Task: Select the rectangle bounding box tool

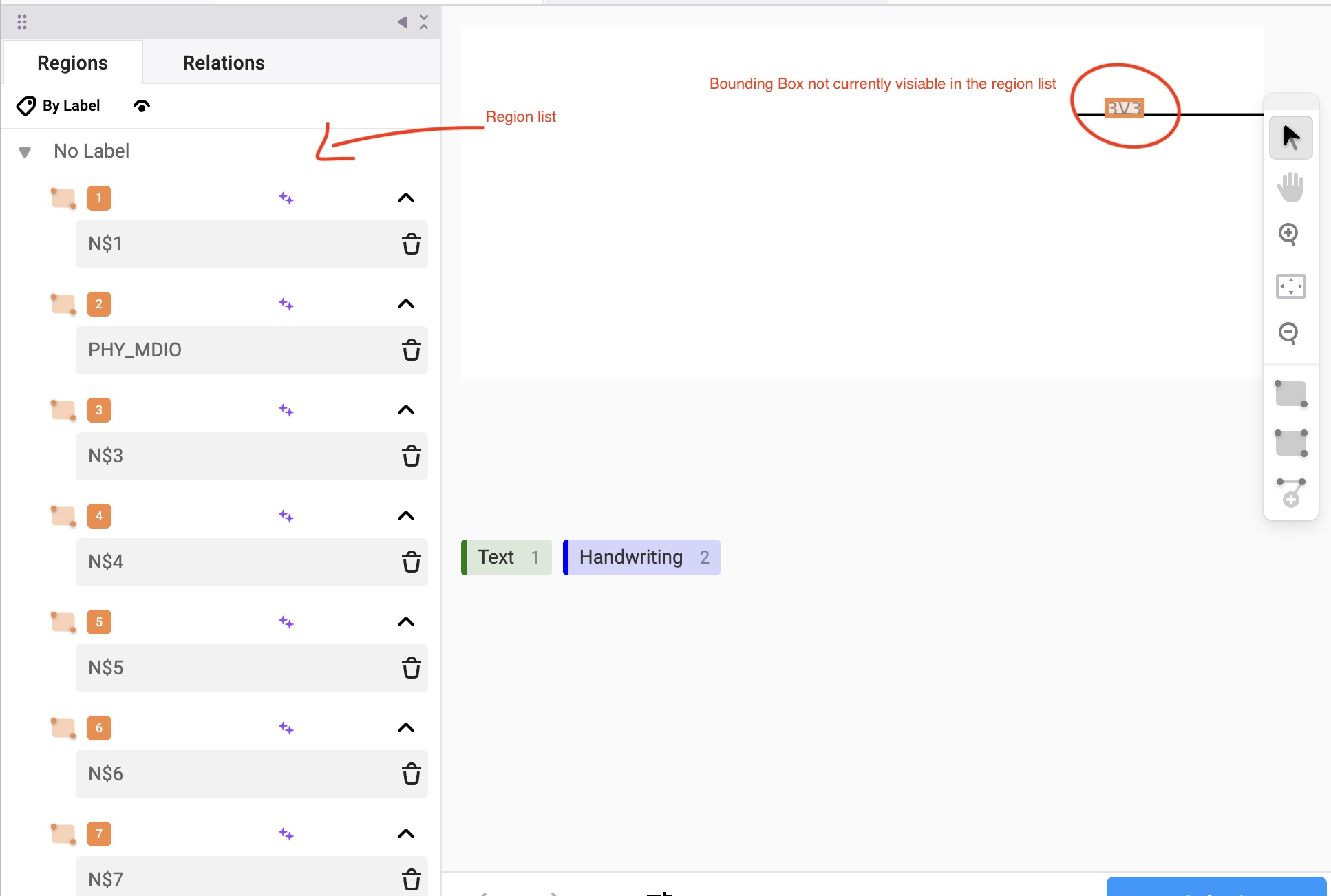Action: pos(1291,394)
